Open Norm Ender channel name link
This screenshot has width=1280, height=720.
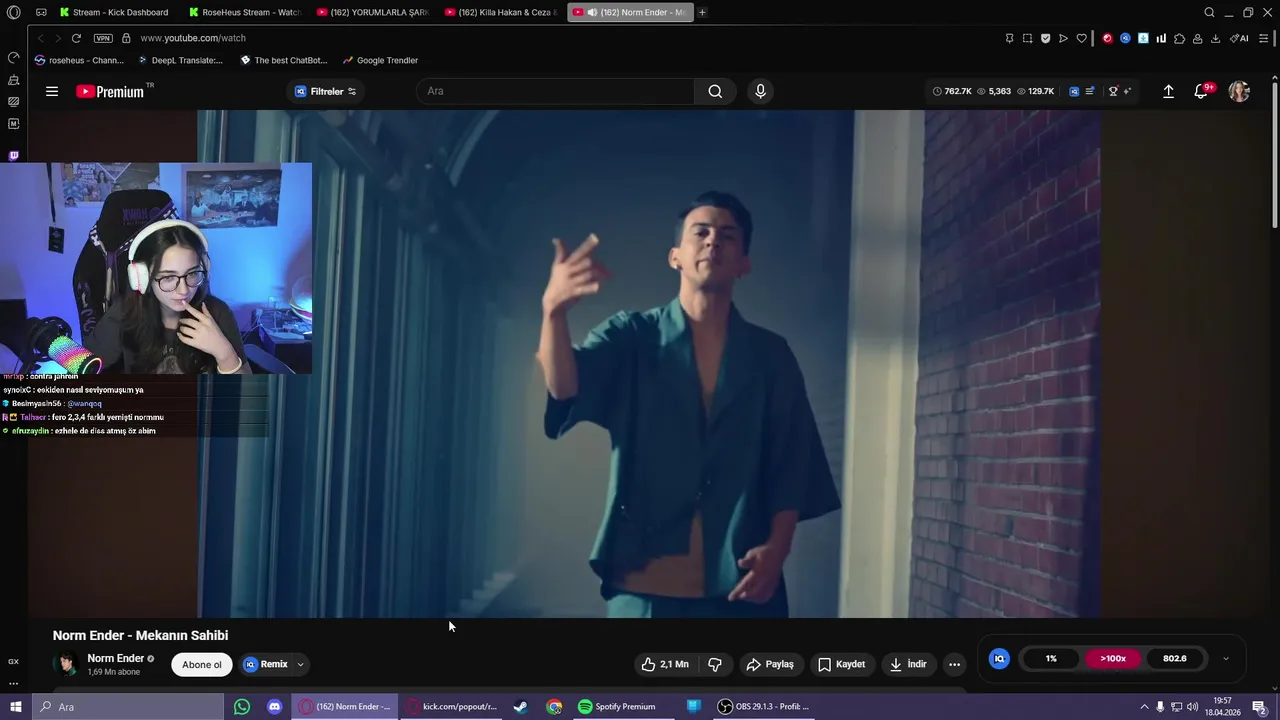click(x=116, y=658)
